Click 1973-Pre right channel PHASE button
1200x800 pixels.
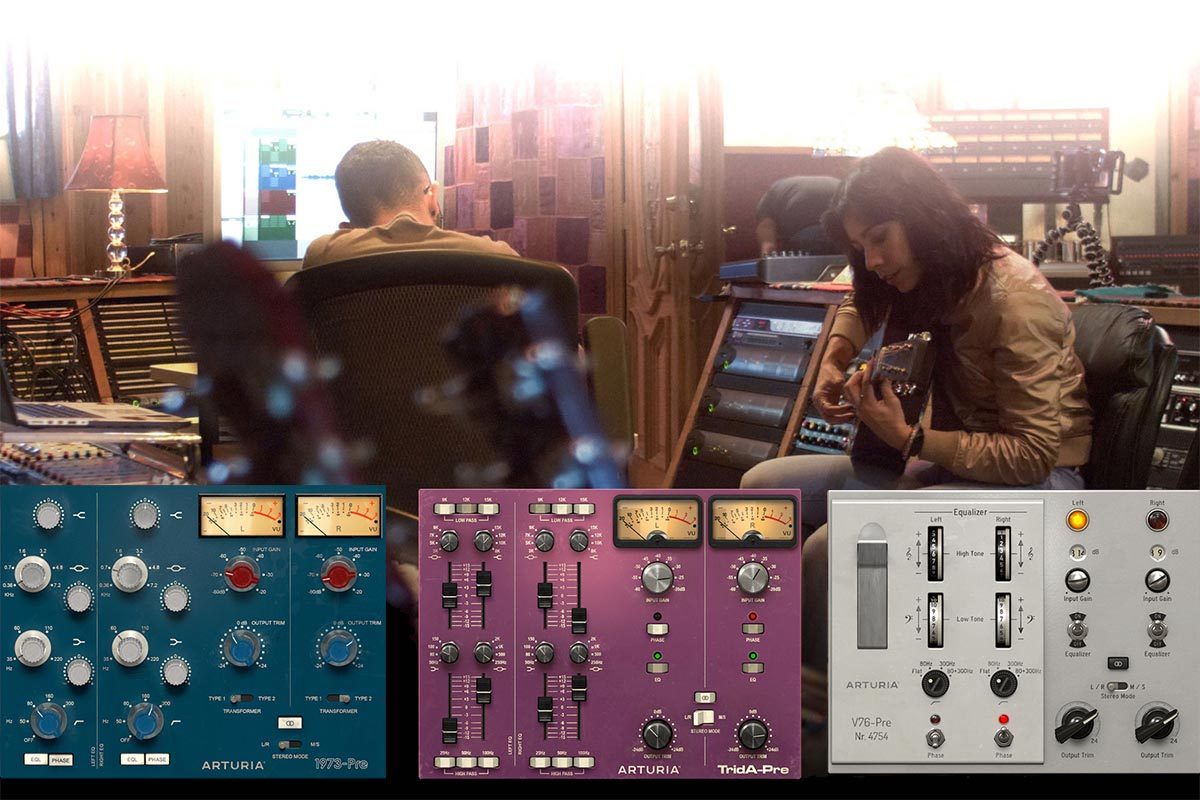pyautogui.click(x=157, y=759)
